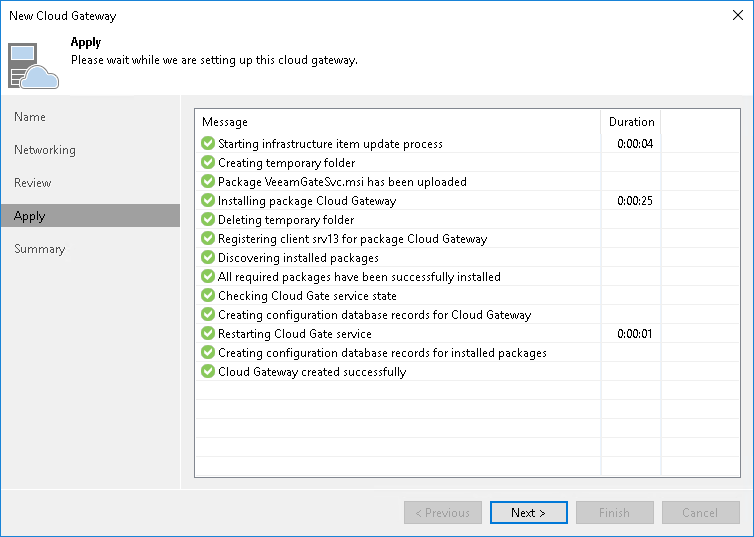Screen dimensions: 754x537
Task: Close the New Cloud Gateway dialog
Action: (x=738, y=16)
